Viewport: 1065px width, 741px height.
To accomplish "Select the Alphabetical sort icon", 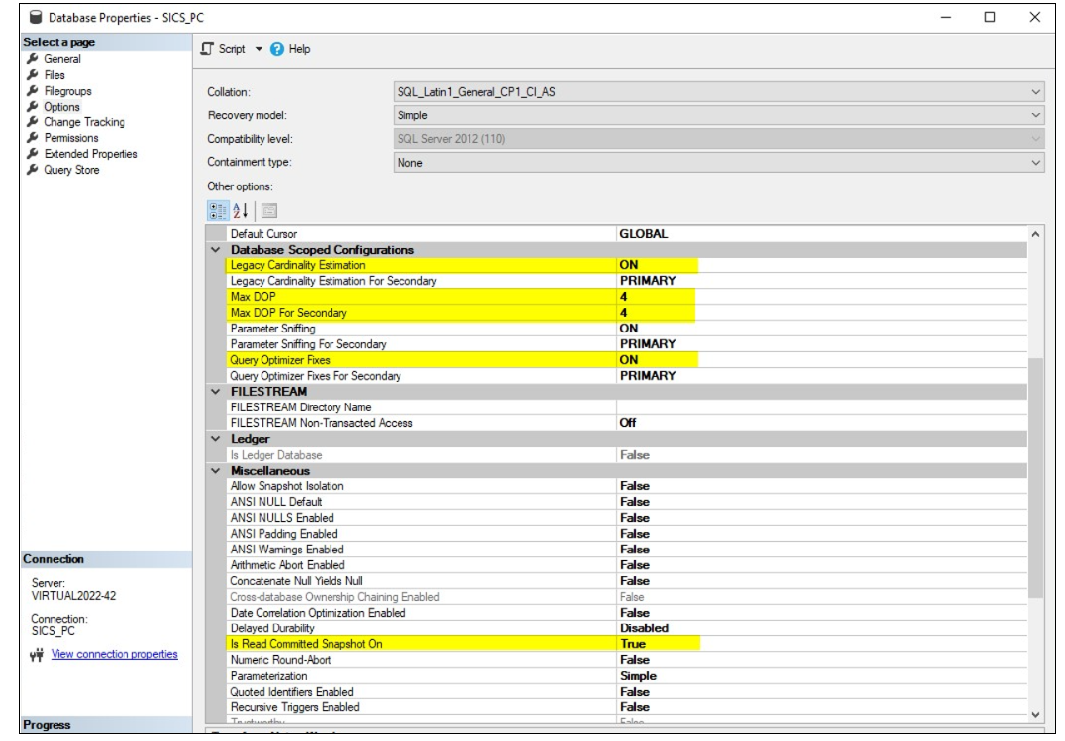I will click(x=240, y=212).
